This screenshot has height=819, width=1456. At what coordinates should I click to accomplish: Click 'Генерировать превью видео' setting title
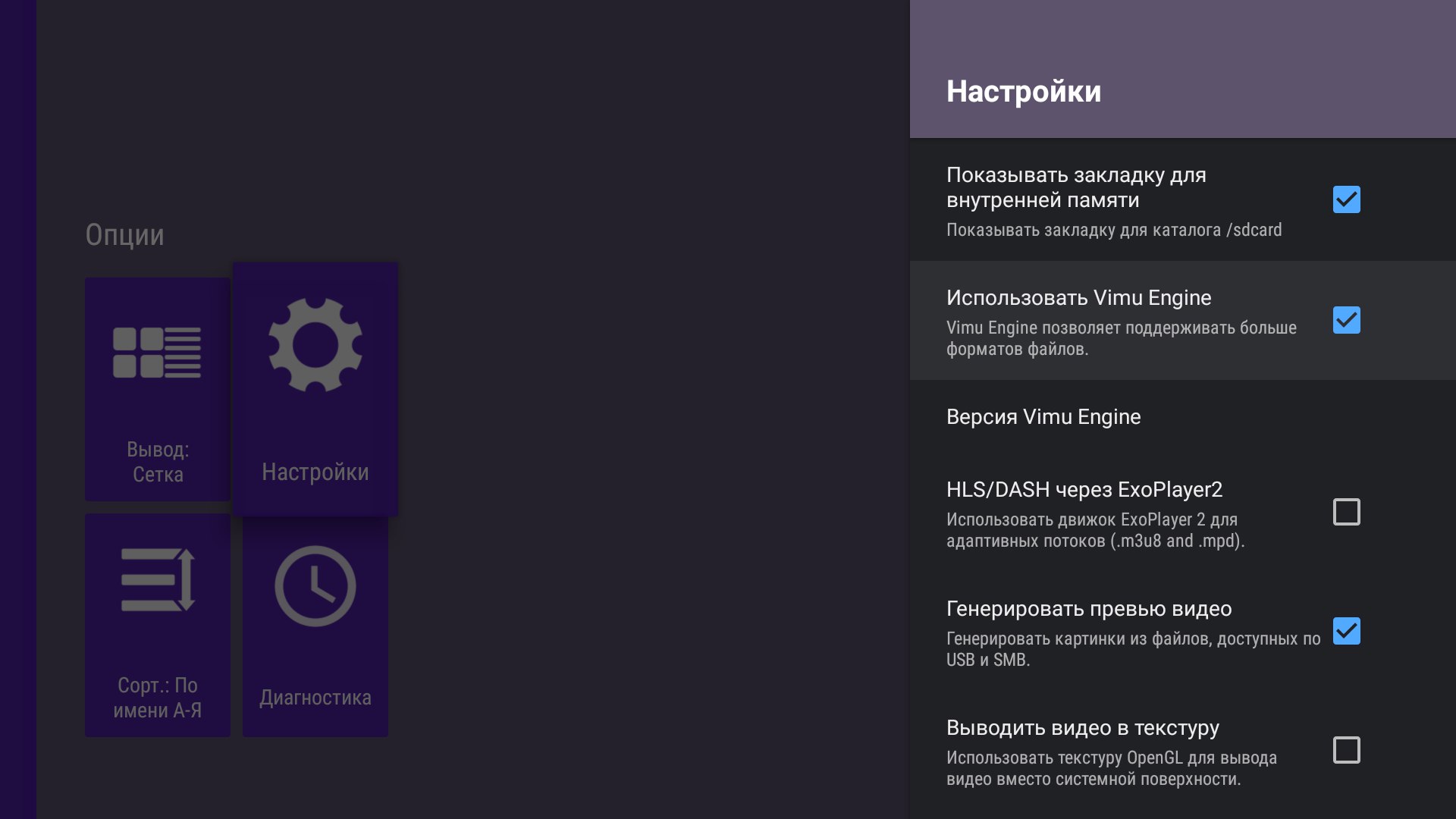(1089, 609)
